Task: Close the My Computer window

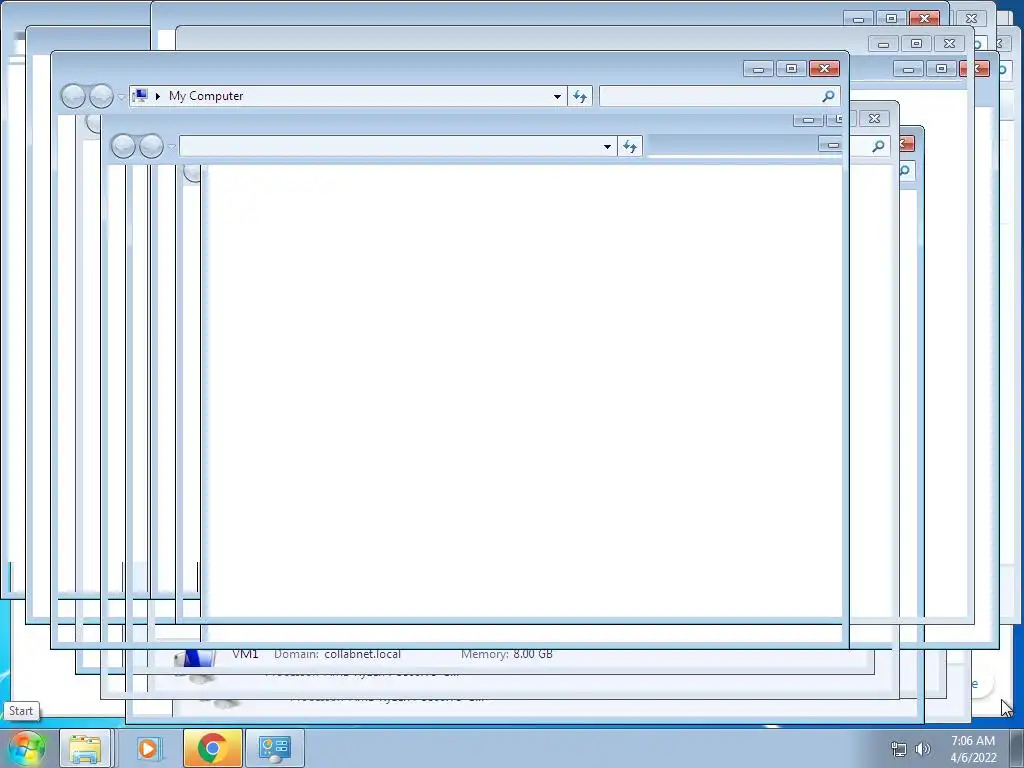Action: pos(824,69)
